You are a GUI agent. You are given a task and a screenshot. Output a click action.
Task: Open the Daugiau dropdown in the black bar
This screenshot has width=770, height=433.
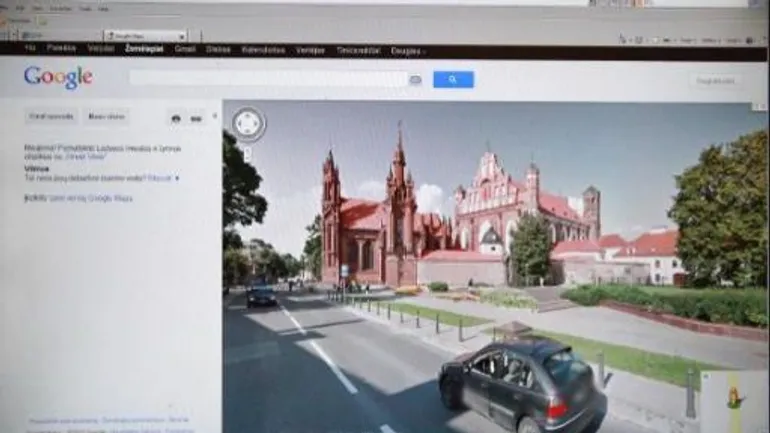pos(407,50)
